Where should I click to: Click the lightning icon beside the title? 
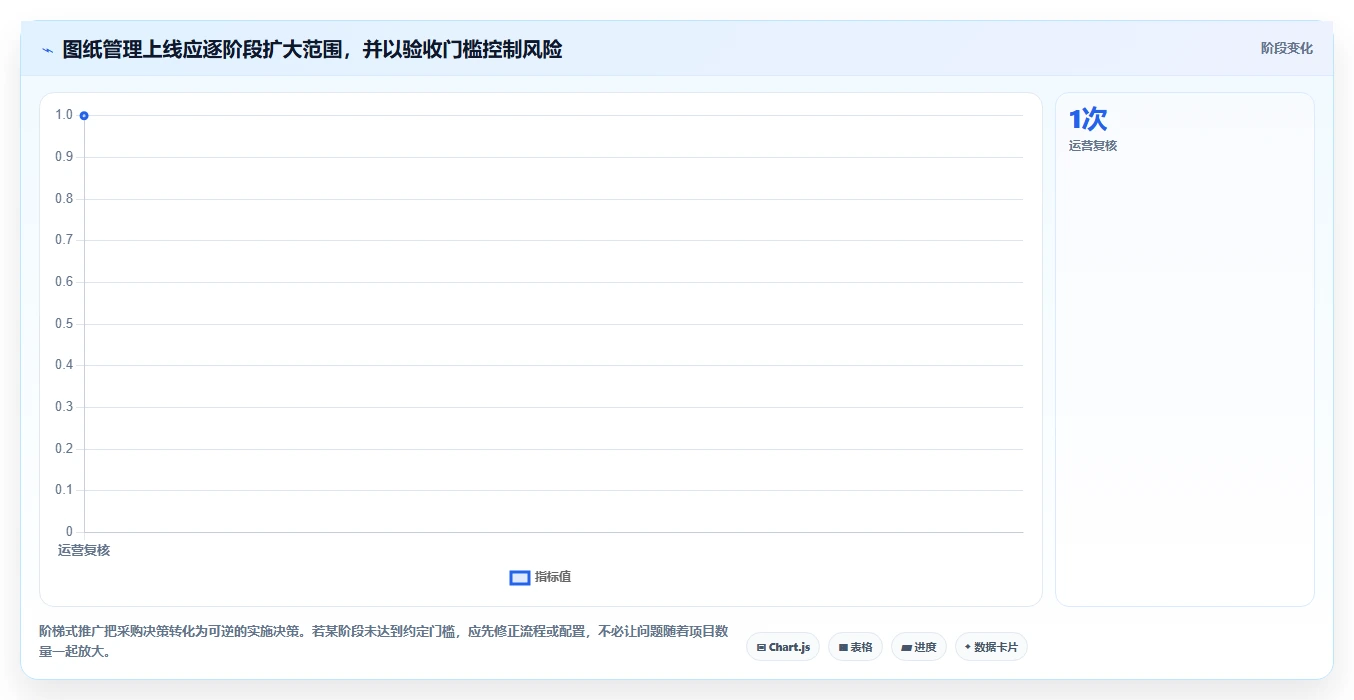click(x=47, y=50)
